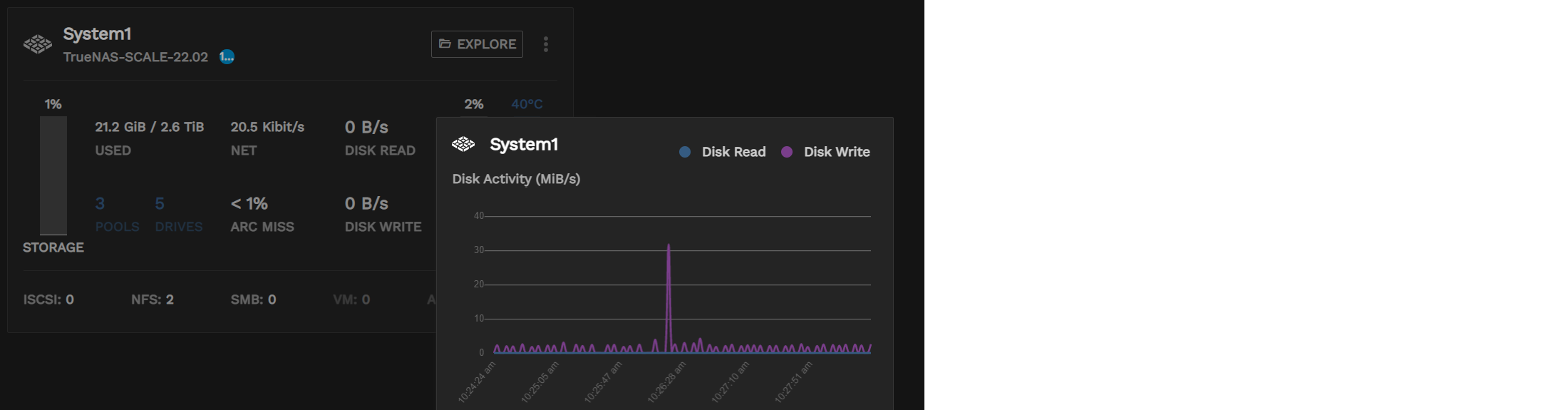
Task: Toggle the Disk Read legend series
Action: pyautogui.click(x=723, y=152)
